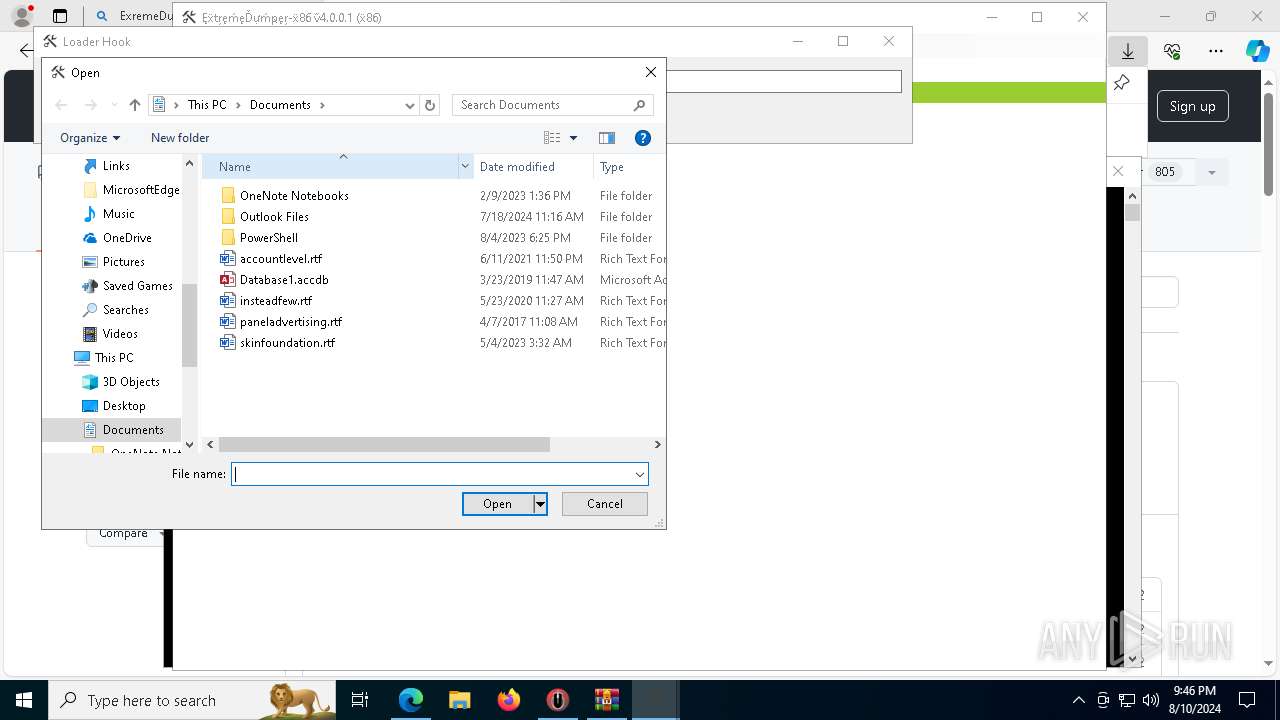Click the file list horizontal scrollbar
The width and height of the screenshot is (1280, 720).
pos(384,444)
